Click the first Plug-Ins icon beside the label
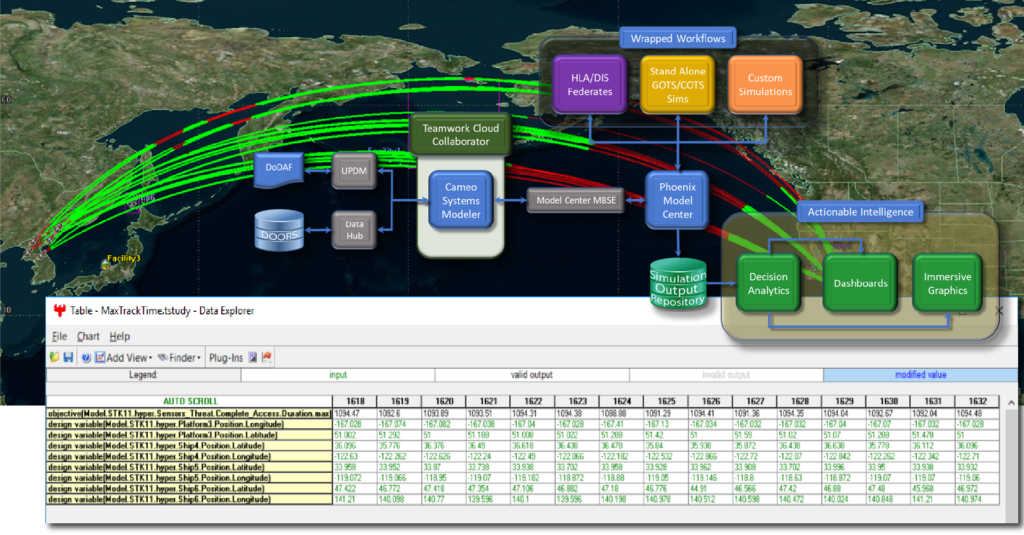Screen dimensions: 1024x535 [x=253, y=357]
